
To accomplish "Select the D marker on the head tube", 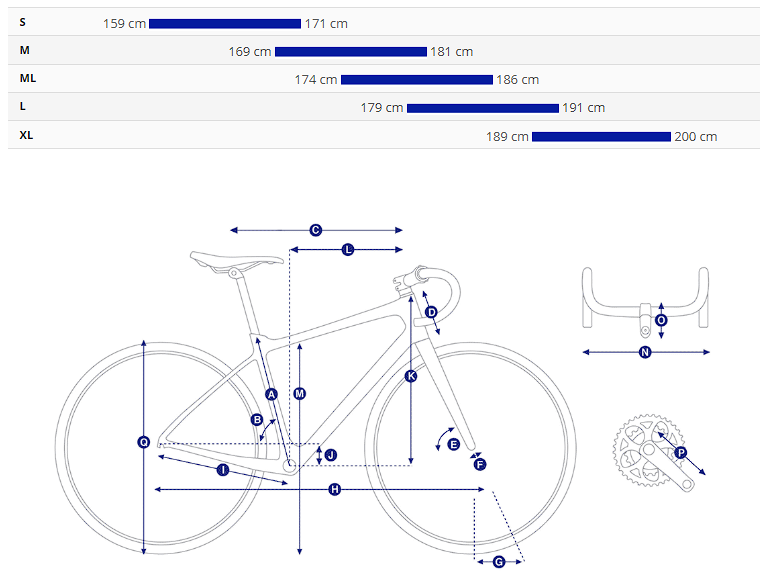I will pyautogui.click(x=431, y=313).
